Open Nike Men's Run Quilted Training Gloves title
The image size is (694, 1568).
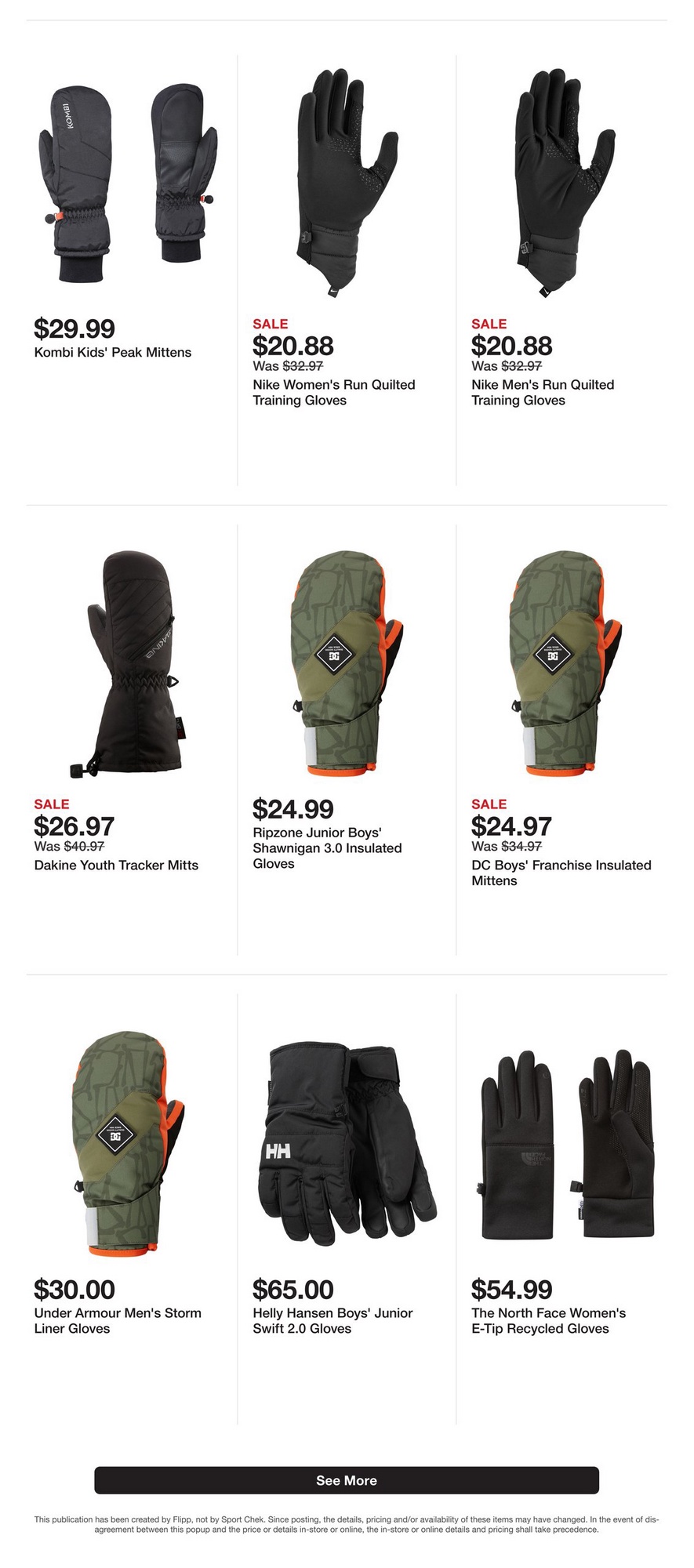point(543,393)
